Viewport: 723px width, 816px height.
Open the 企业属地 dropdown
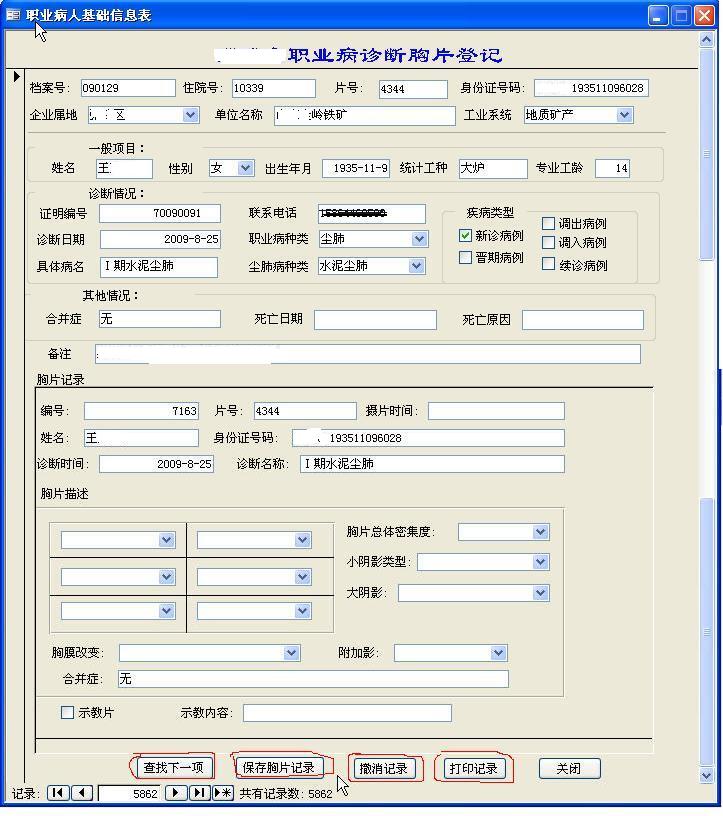tap(191, 114)
